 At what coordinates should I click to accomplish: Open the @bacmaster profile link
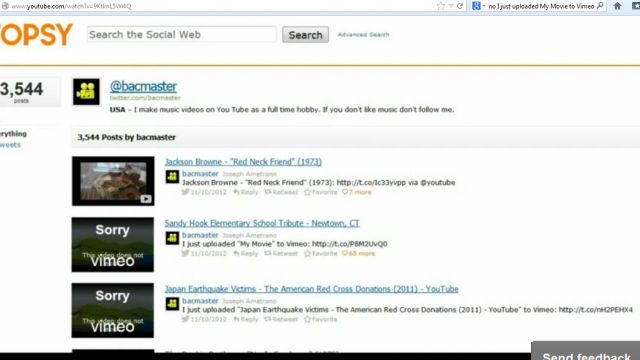tap(143, 86)
